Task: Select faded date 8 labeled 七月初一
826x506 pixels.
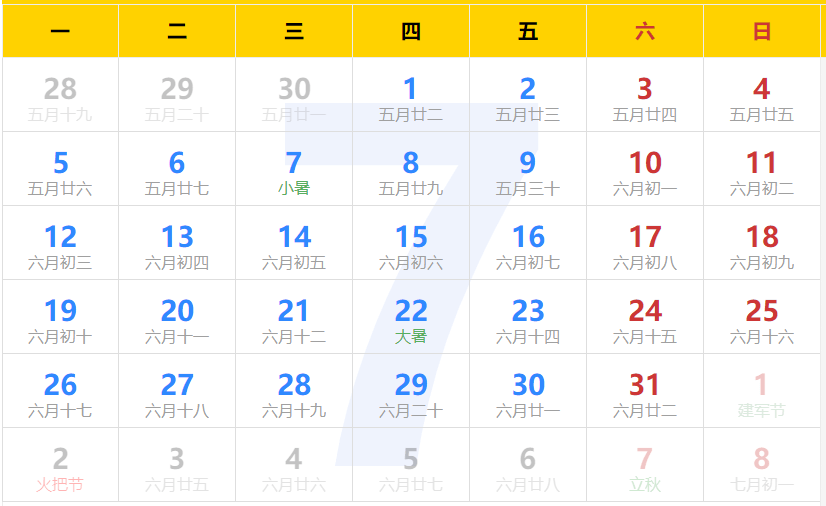Action: pyautogui.click(x=762, y=465)
